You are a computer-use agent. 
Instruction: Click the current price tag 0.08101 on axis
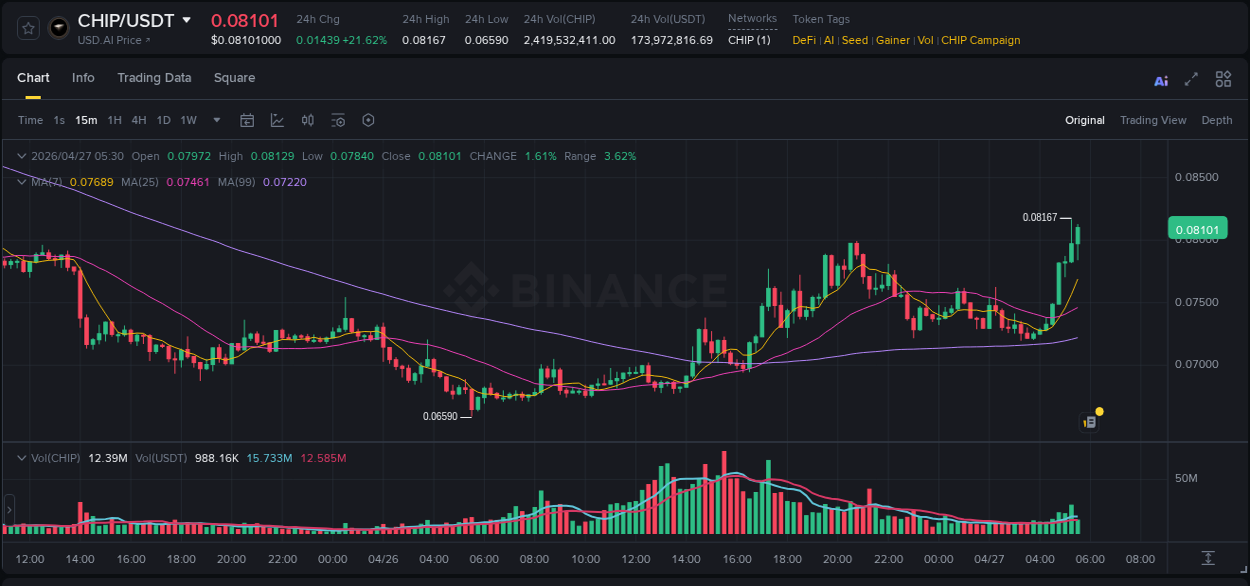1196,230
